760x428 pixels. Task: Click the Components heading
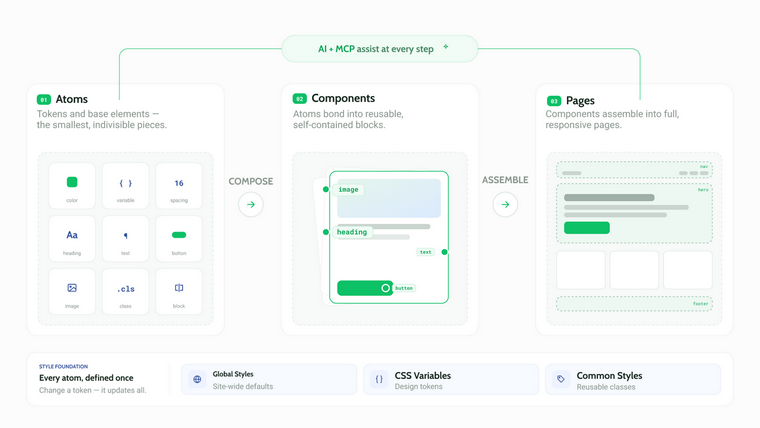click(343, 98)
